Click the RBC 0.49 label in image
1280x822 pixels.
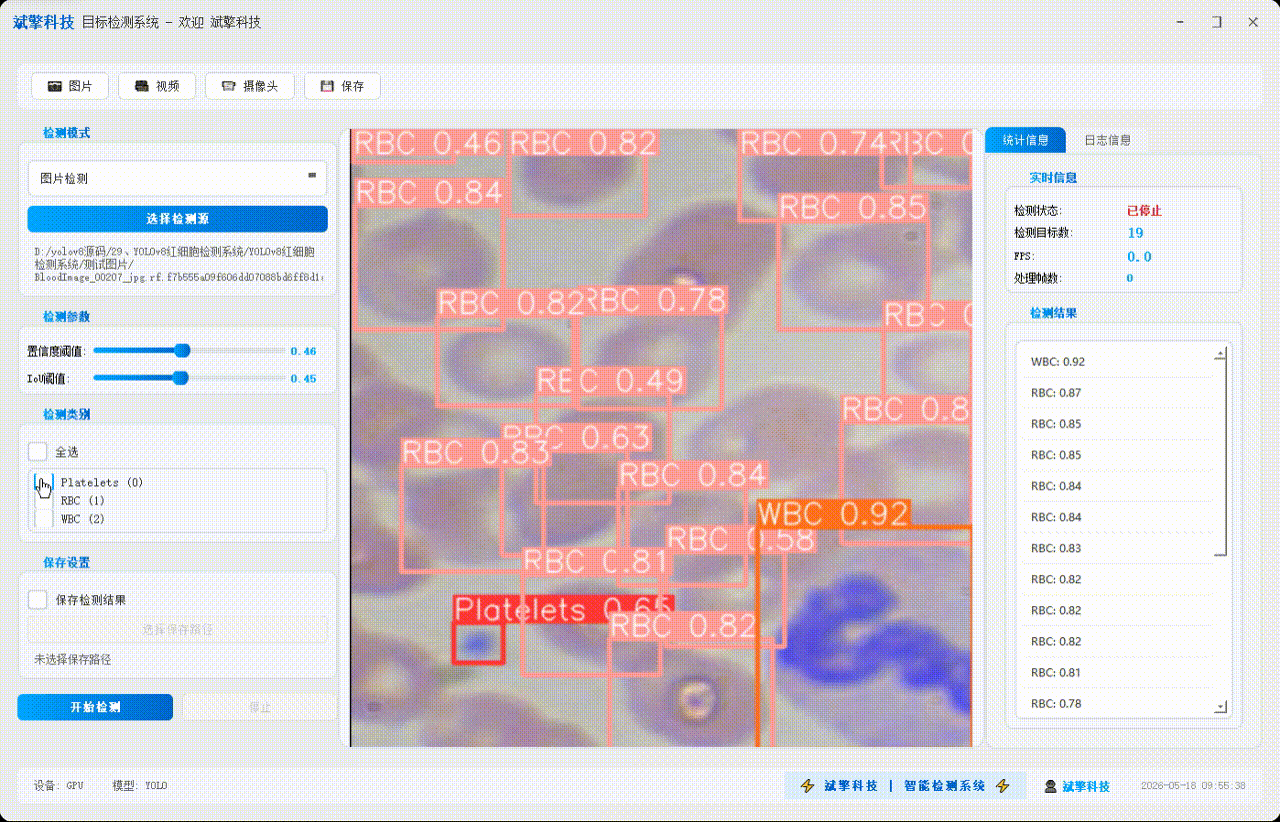coord(610,381)
